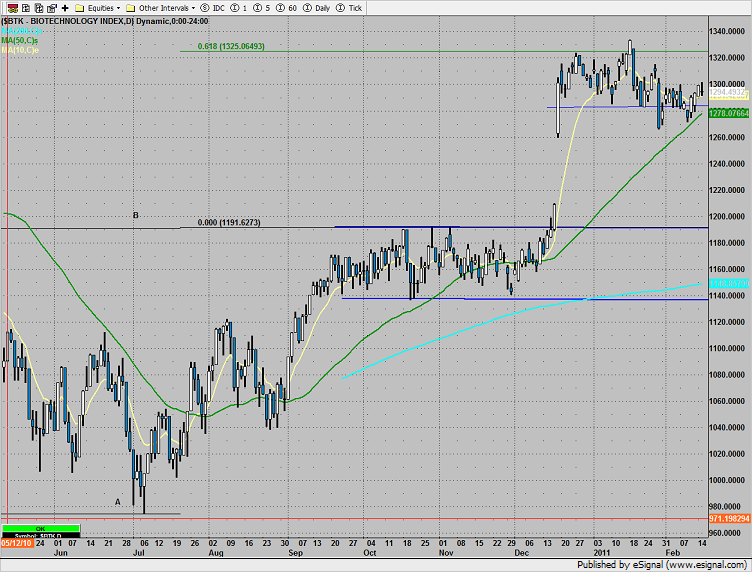752x572 pixels.
Task: Expand the Other Intervals dropdown
Action: coord(162,6)
